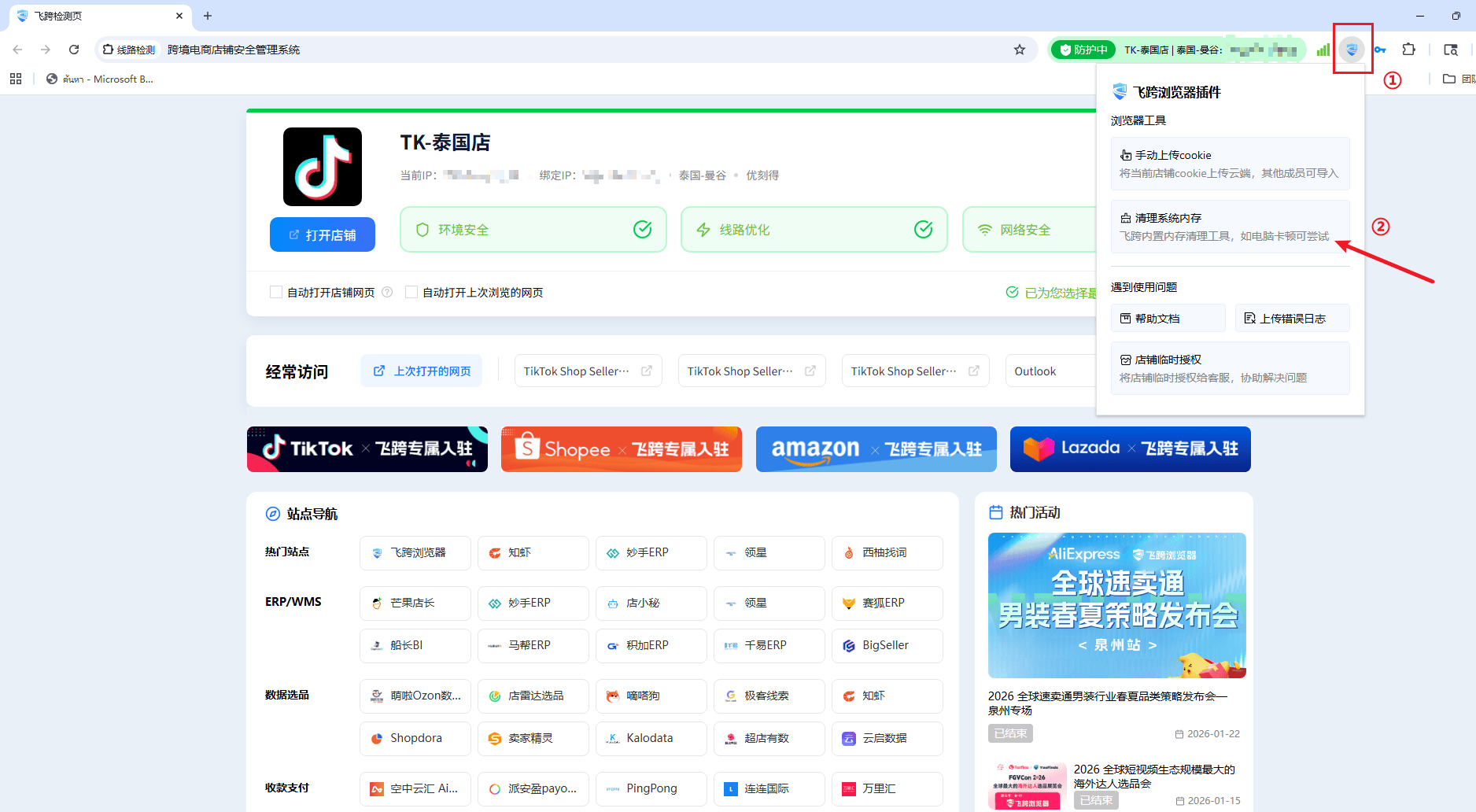Click the TikTok logo for TK-泰国店
The height and width of the screenshot is (812, 1476).
pos(323,167)
